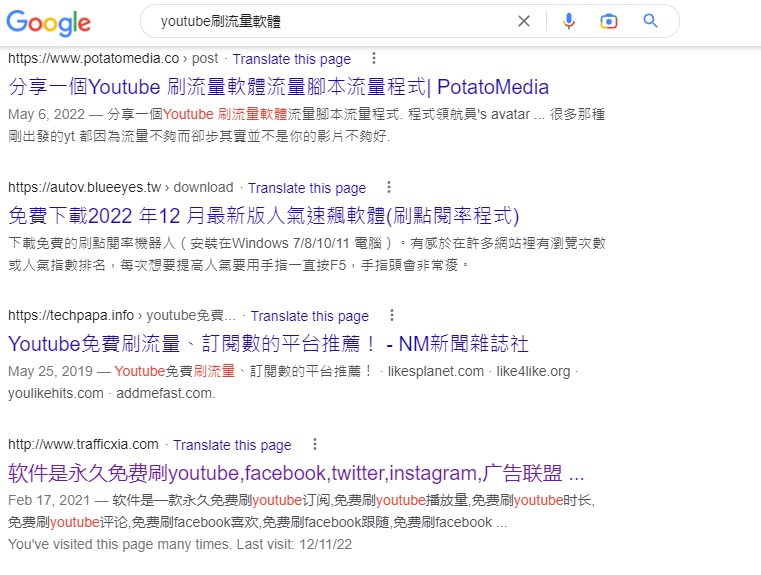Click the May 6, 2022 snippet text
Viewport: 761px width, 575px height.
[306, 115]
